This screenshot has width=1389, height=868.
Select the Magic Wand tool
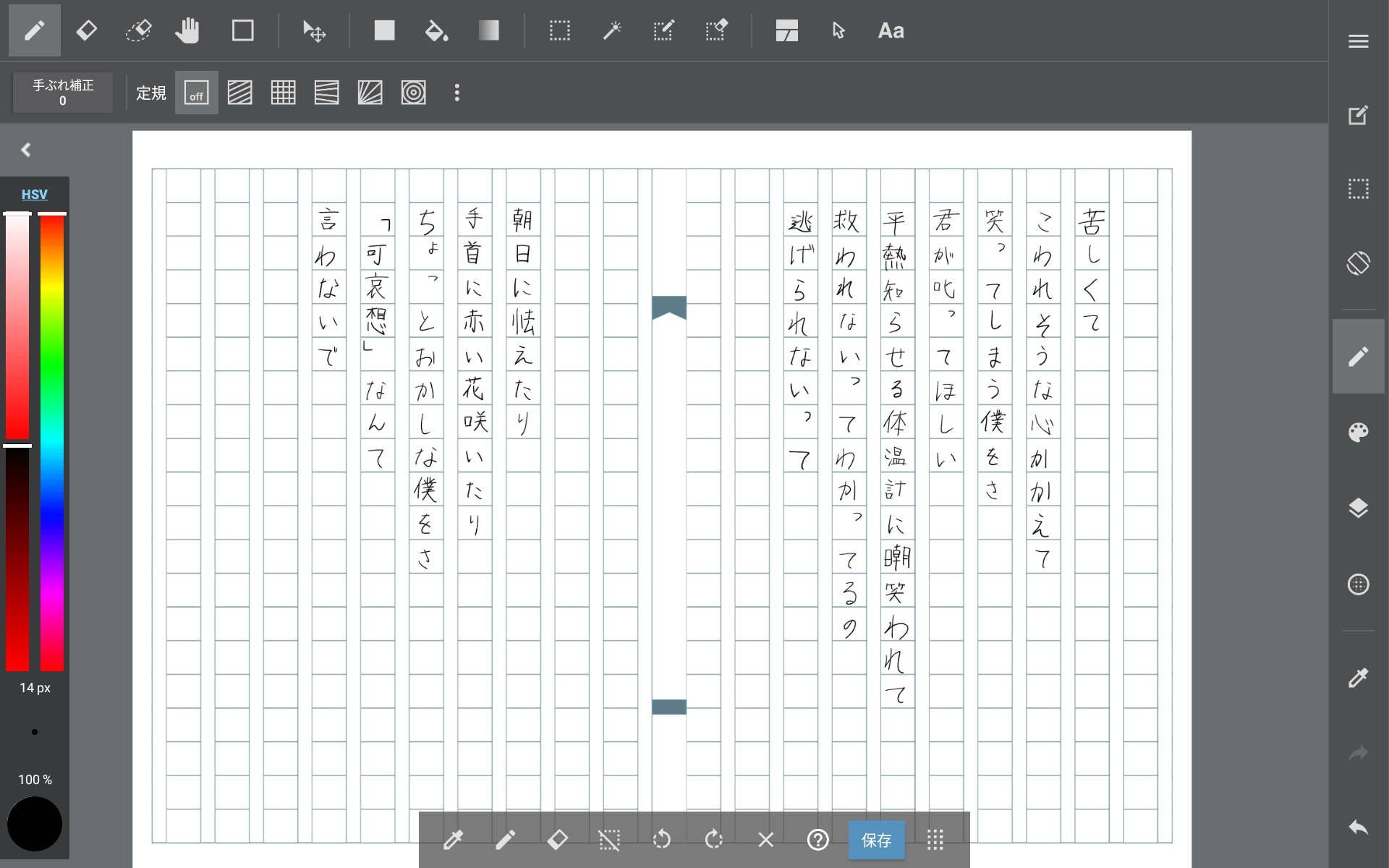tap(612, 30)
